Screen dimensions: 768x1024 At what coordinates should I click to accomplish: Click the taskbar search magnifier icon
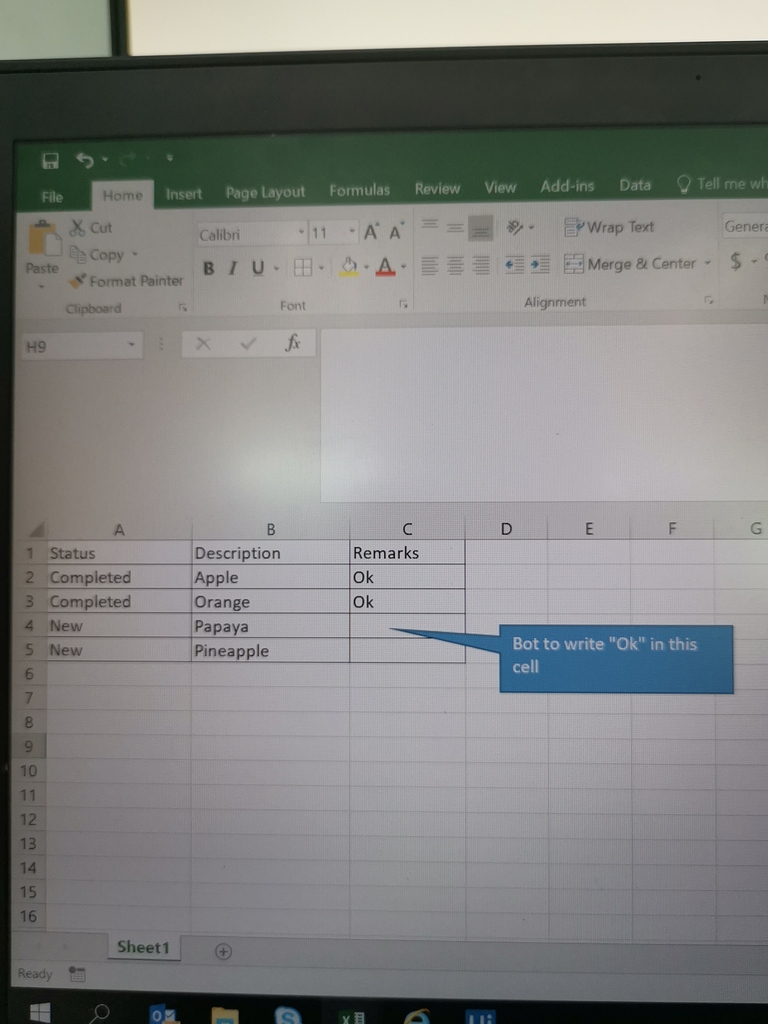point(99,1013)
